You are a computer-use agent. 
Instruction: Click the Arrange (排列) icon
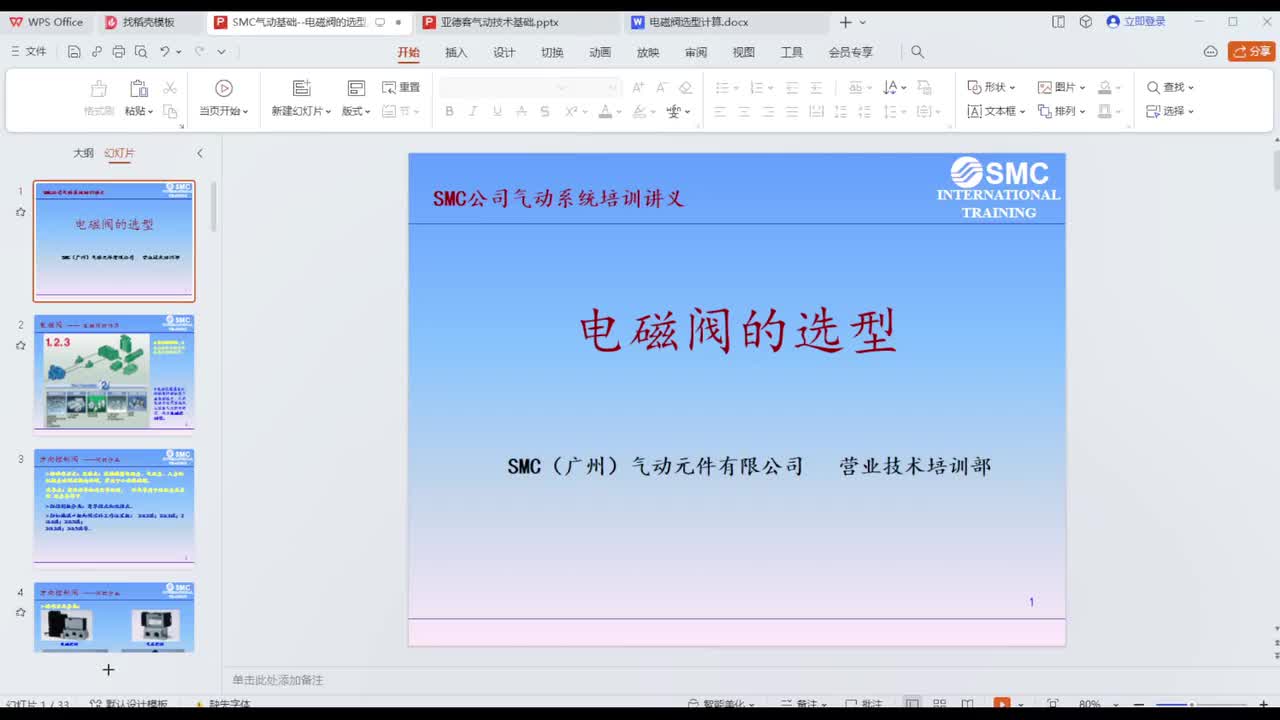1045,111
